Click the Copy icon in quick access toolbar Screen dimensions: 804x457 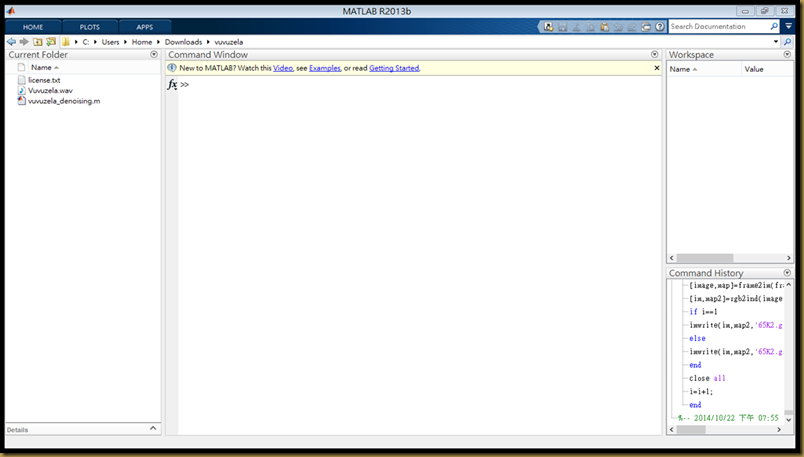[590, 27]
